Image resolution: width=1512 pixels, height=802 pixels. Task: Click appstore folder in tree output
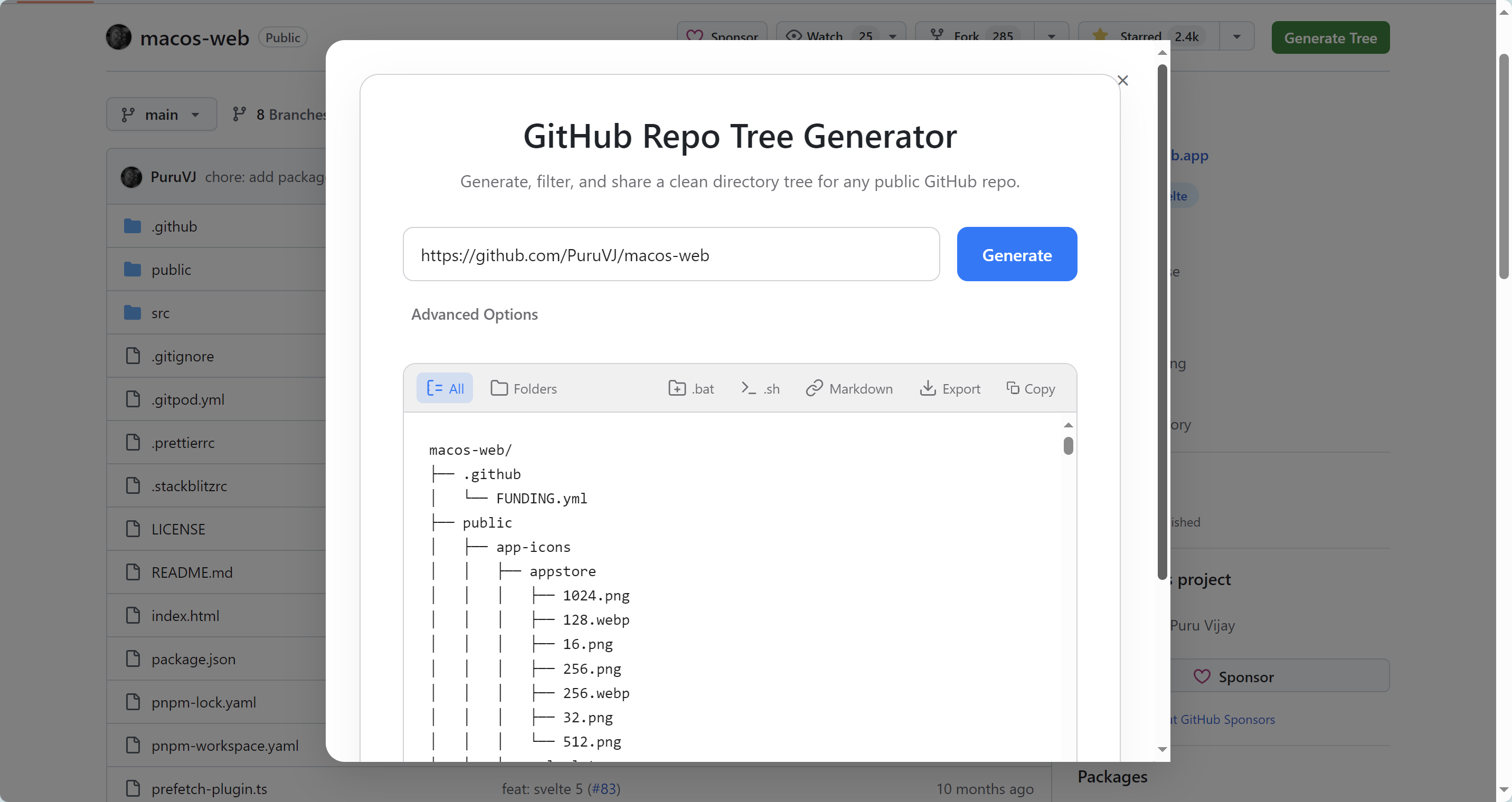[562, 571]
